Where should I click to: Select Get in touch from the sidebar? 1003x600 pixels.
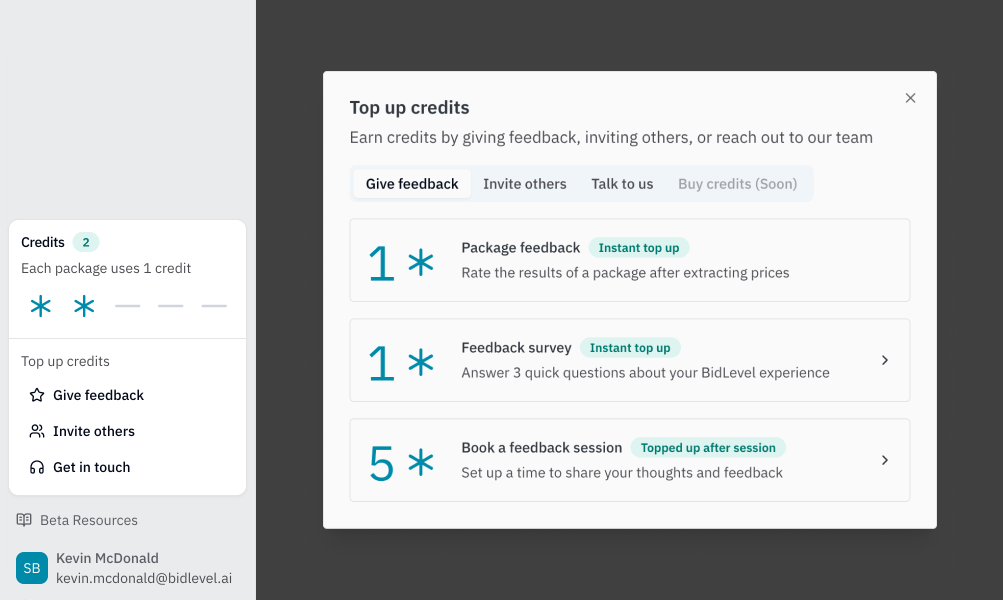point(91,467)
